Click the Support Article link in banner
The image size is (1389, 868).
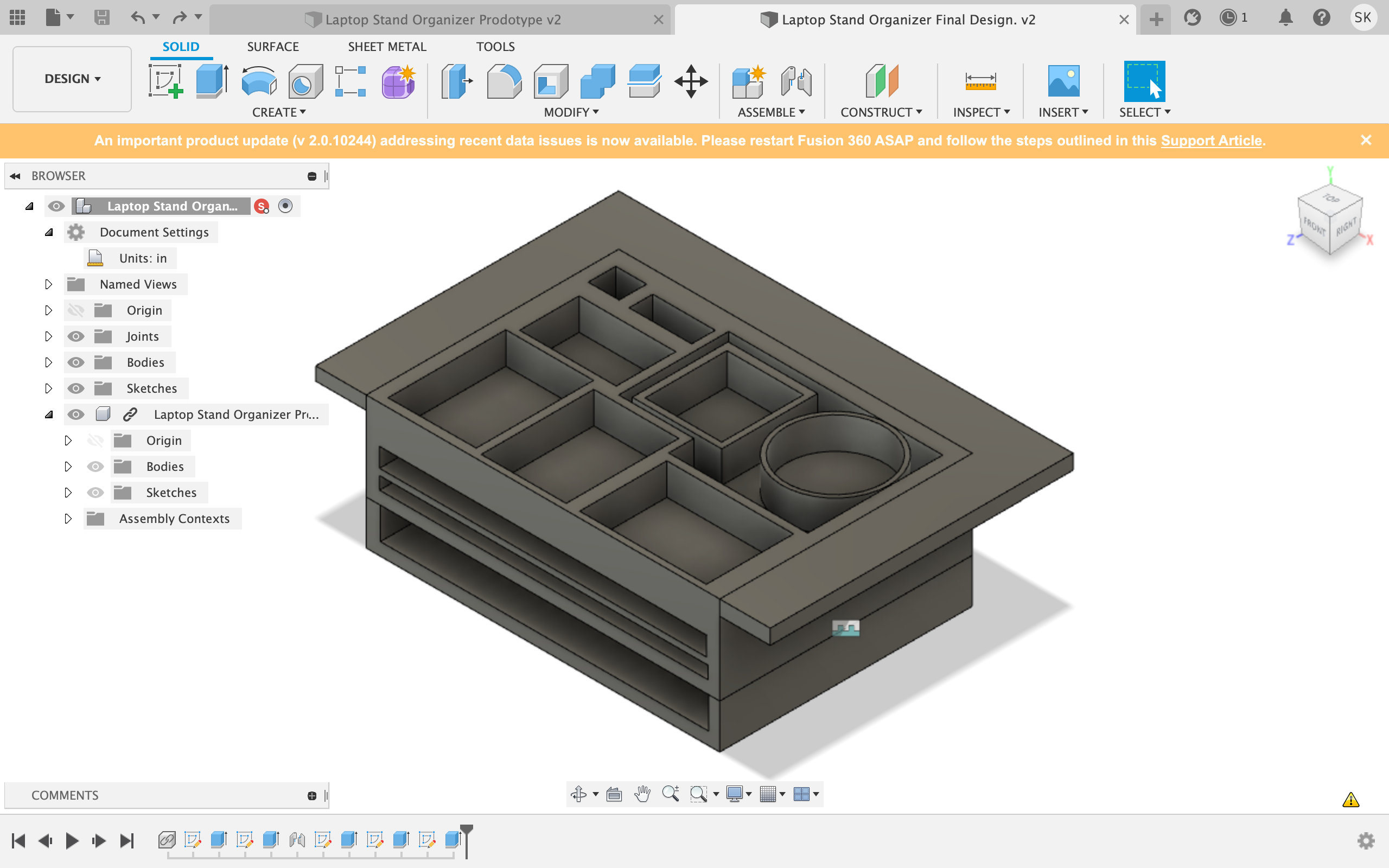click(1209, 140)
